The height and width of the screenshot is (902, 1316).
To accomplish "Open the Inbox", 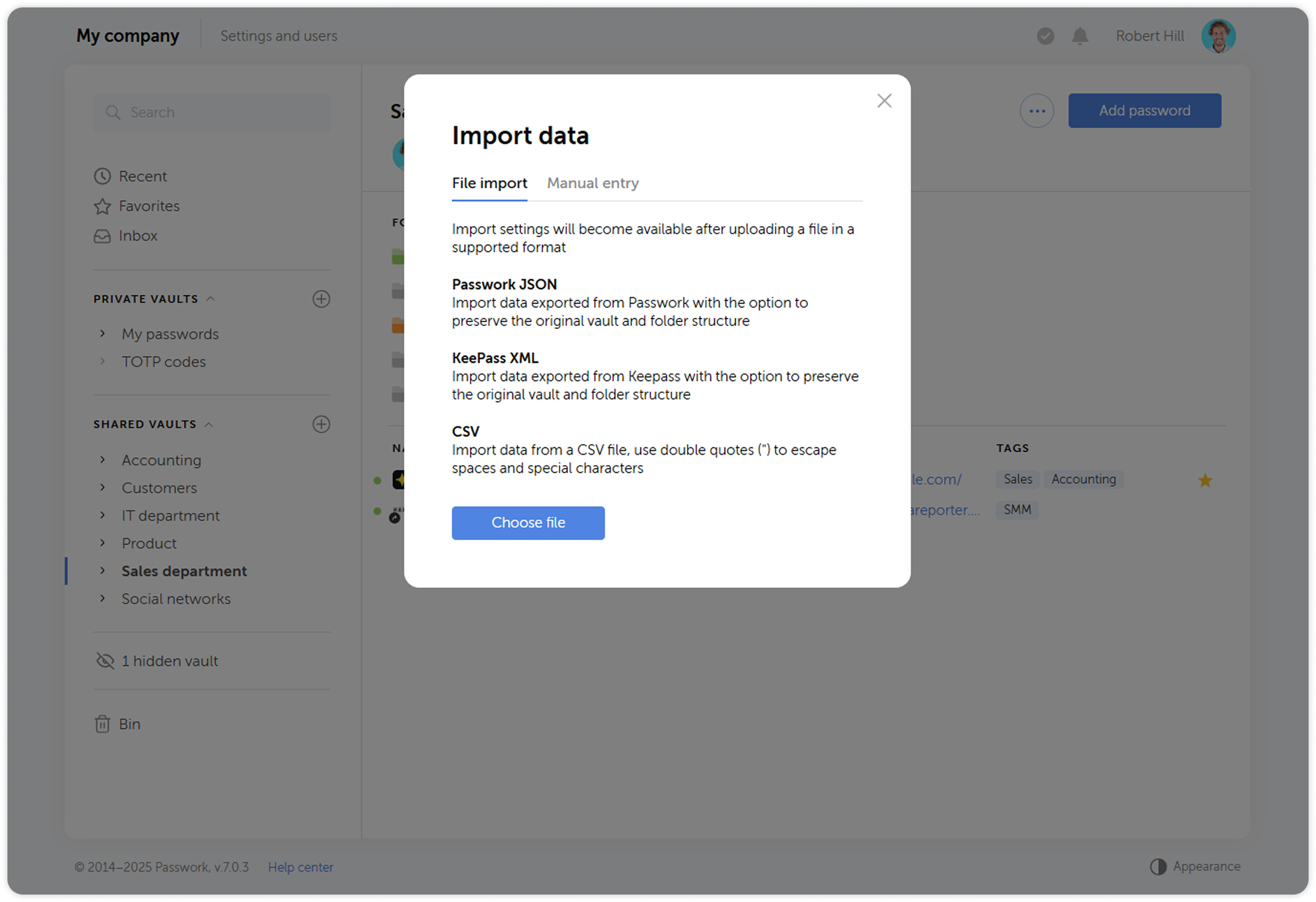I will [x=138, y=235].
